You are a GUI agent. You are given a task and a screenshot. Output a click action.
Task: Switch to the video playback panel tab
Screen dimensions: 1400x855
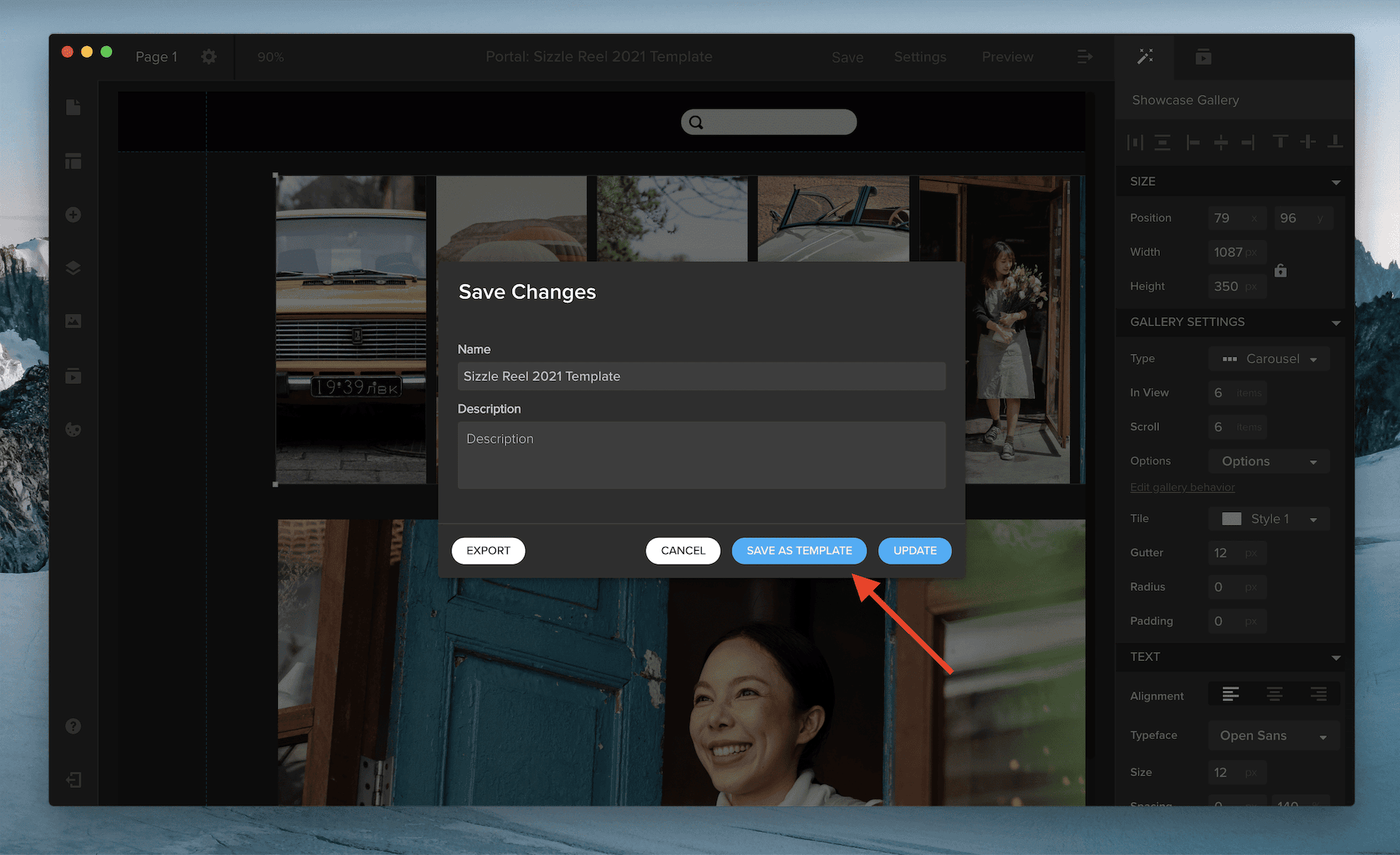[1203, 57]
